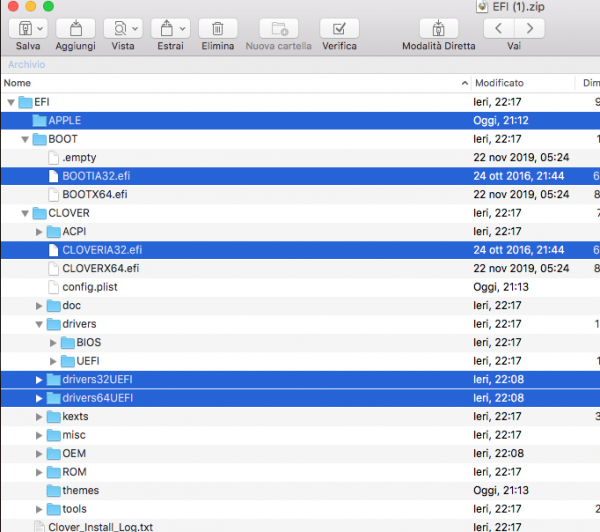Expand the UEFI folder

point(53,361)
